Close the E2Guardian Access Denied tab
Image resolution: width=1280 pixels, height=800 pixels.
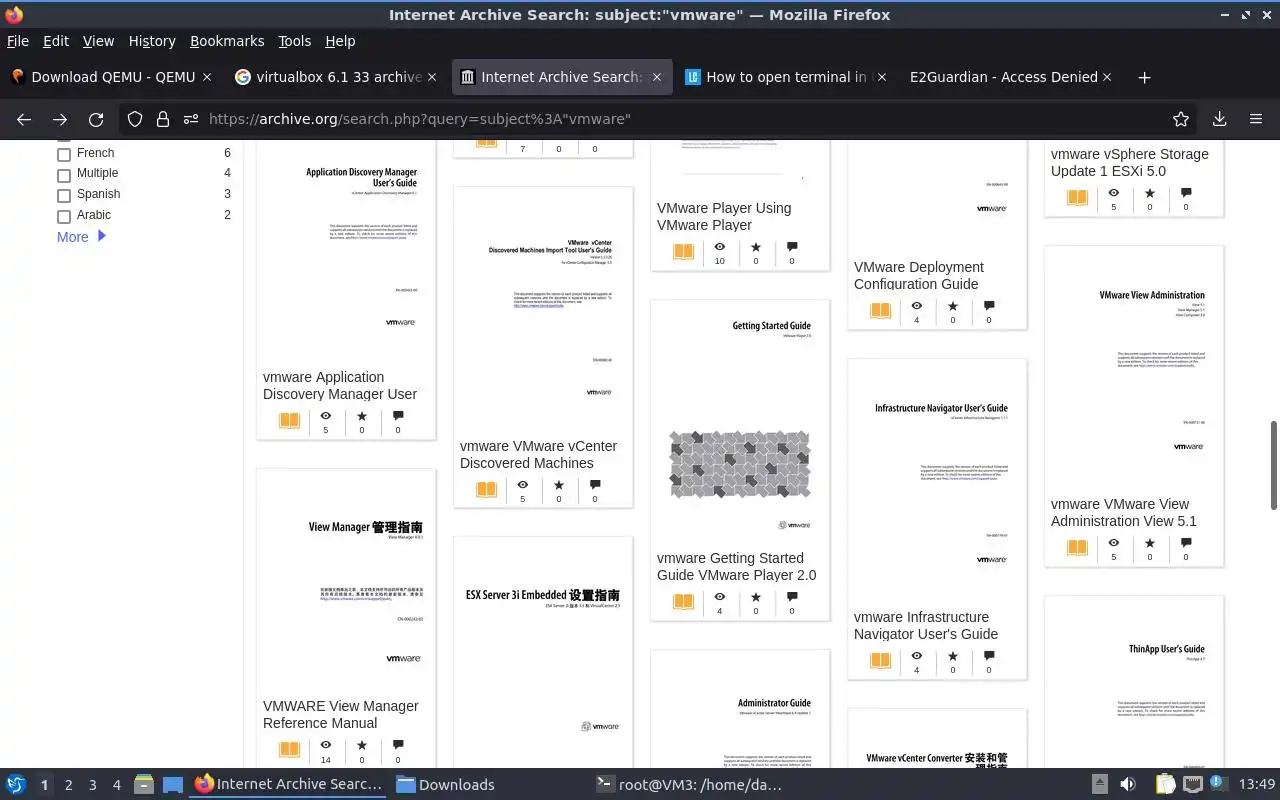1107,77
